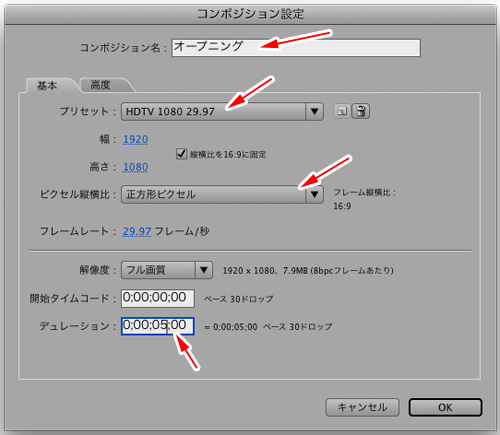Screen dimensions: 500x435
Task: Click the デュレーション input field
Action: coord(158,326)
